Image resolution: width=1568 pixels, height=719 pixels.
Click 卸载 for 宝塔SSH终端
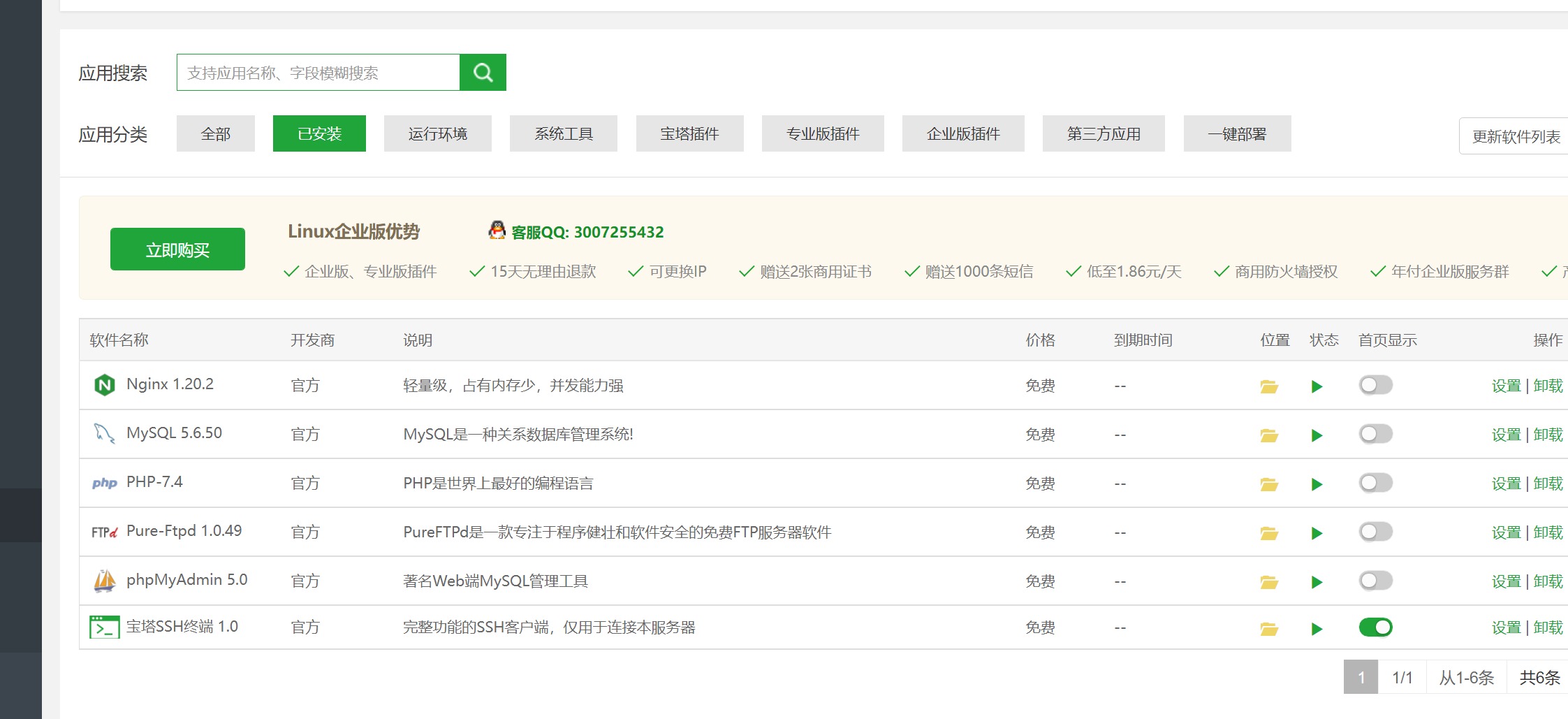[1548, 627]
